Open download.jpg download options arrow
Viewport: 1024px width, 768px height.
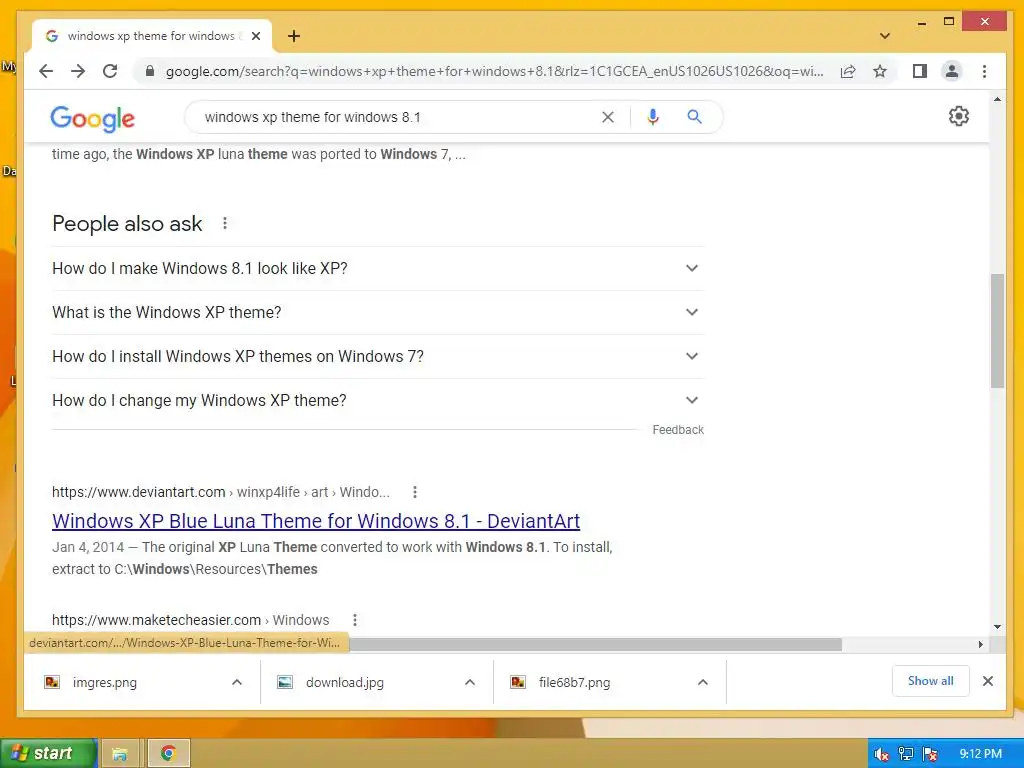470,682
